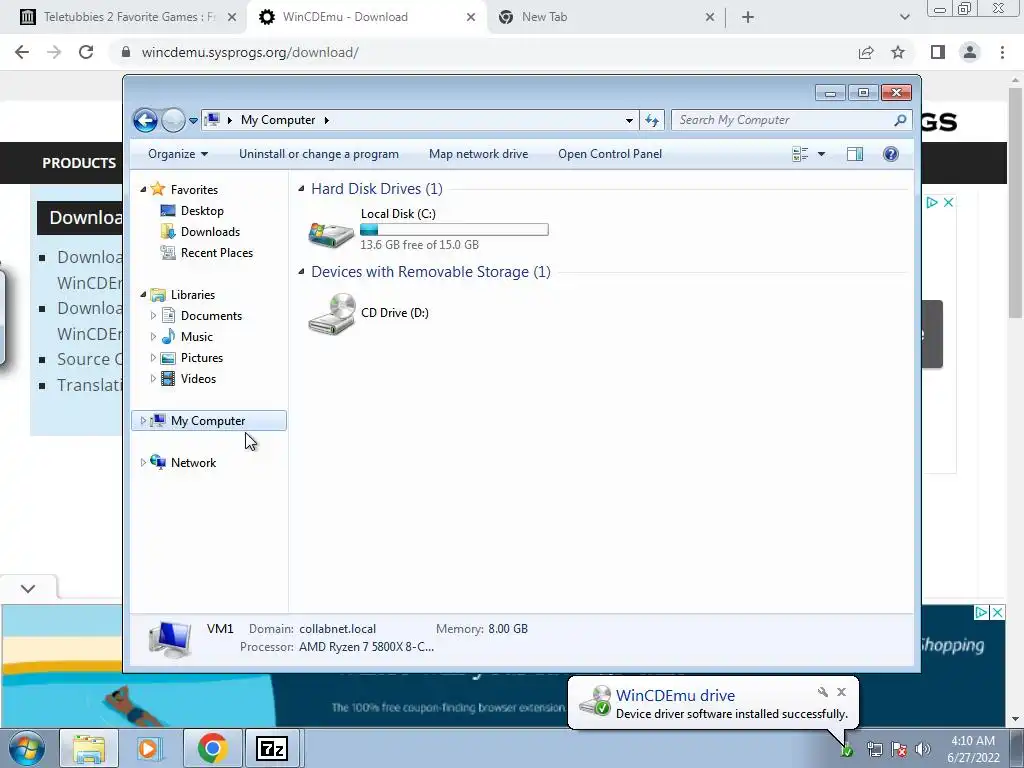Collapse Devices with Removable Storage group
1024x768 pixels.
point(301,272)
